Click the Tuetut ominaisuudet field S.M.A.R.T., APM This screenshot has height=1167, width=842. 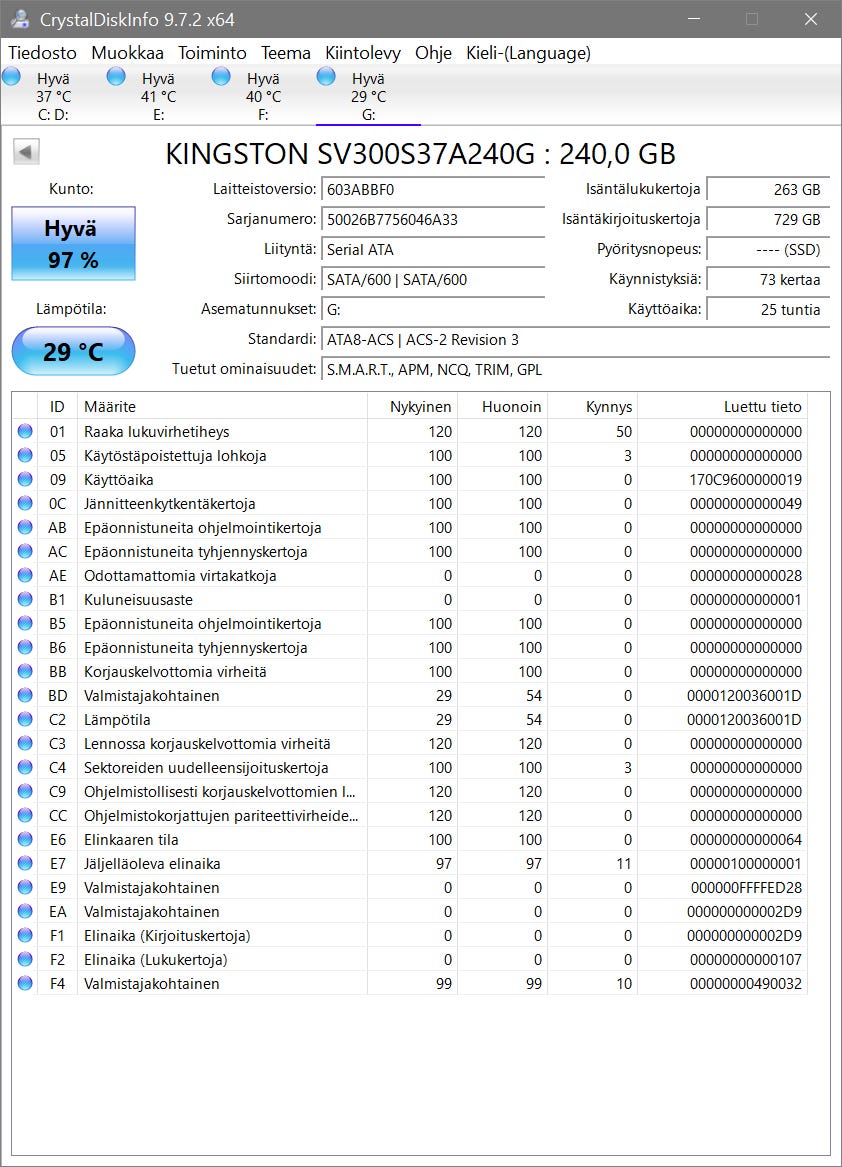pos(575,370)
